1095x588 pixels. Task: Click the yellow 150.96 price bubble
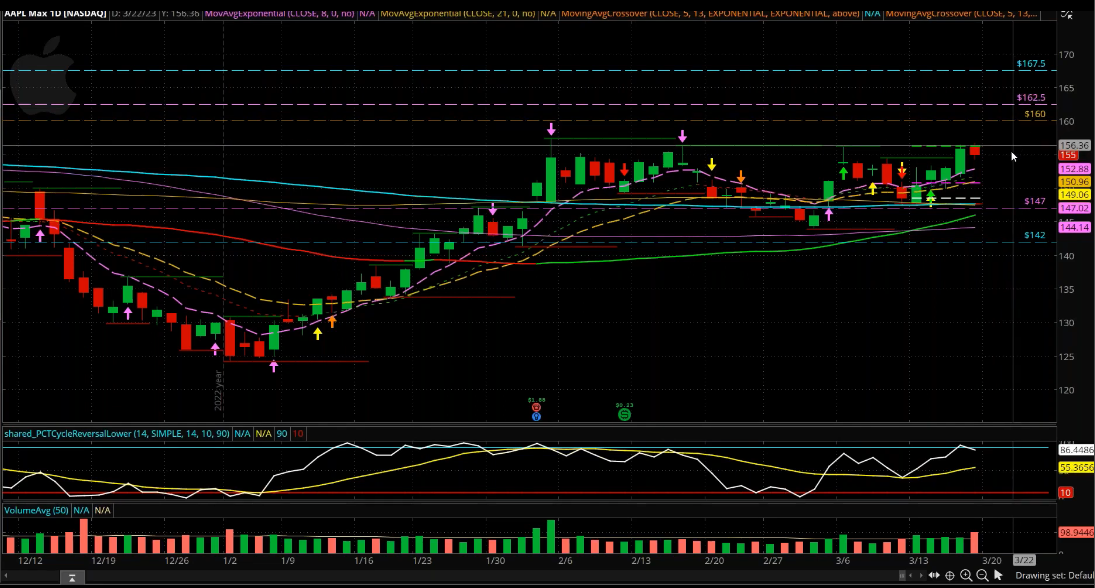(x=1074, y=182)
